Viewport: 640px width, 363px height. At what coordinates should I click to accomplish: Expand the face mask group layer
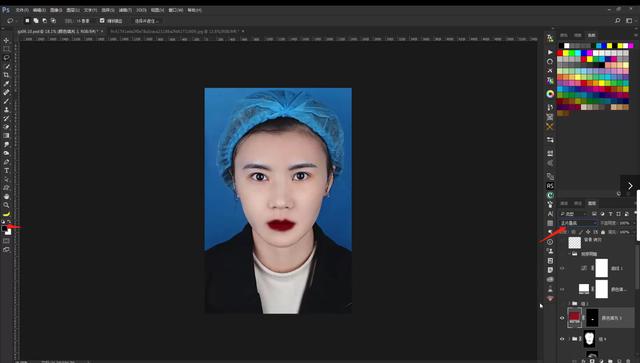(570, 339)
